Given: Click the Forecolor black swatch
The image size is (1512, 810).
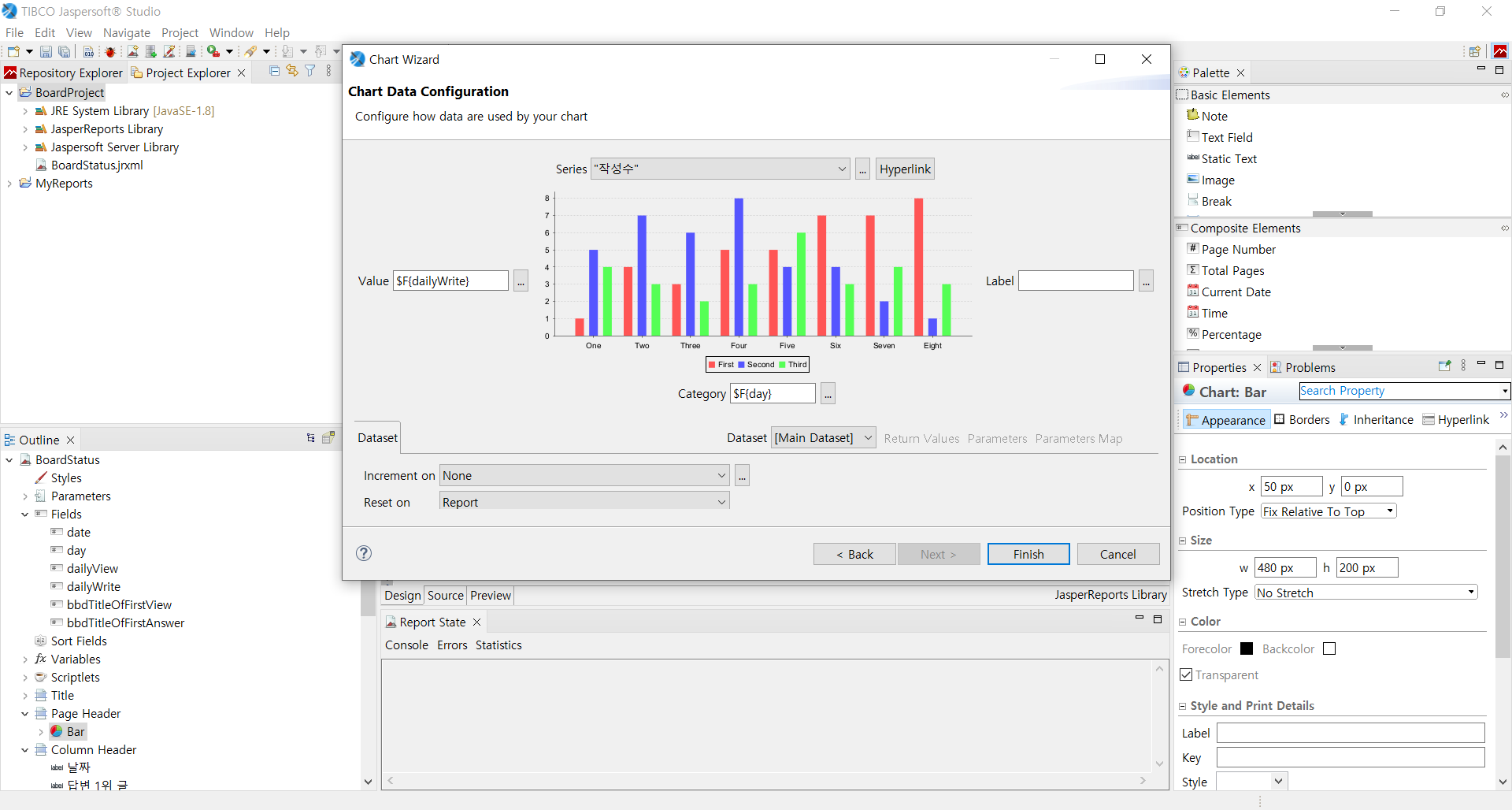Looking at the screenshot, I should (1247, 648).
